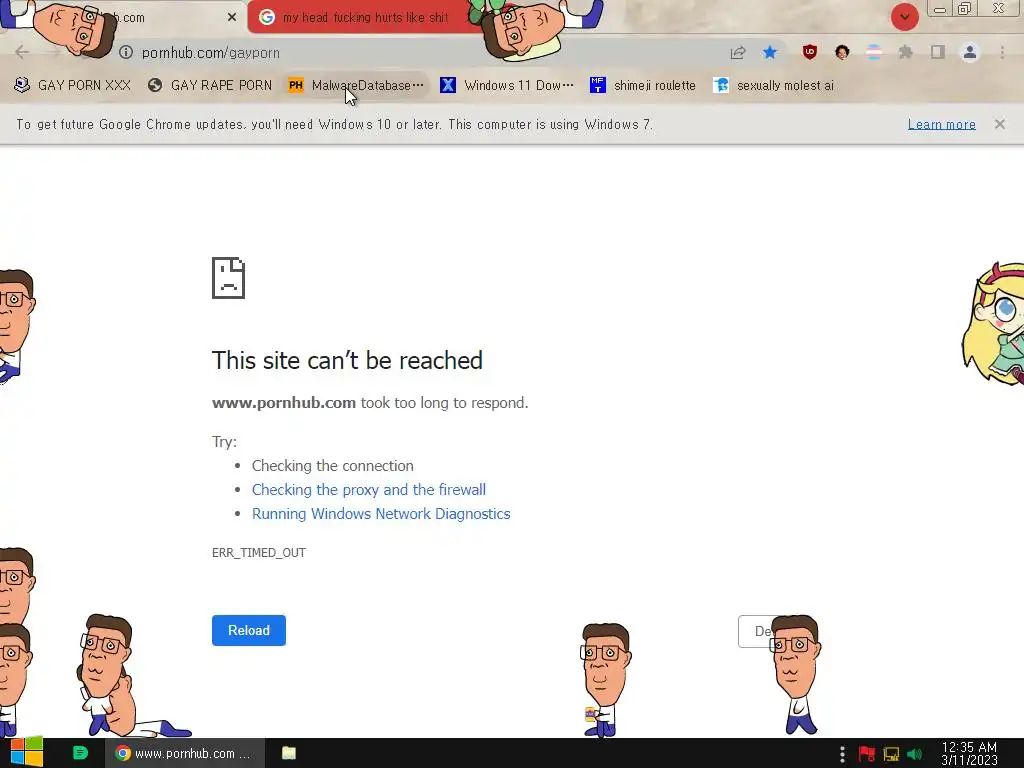
Task: Open the Windows Start button
Action: point(27,753)
